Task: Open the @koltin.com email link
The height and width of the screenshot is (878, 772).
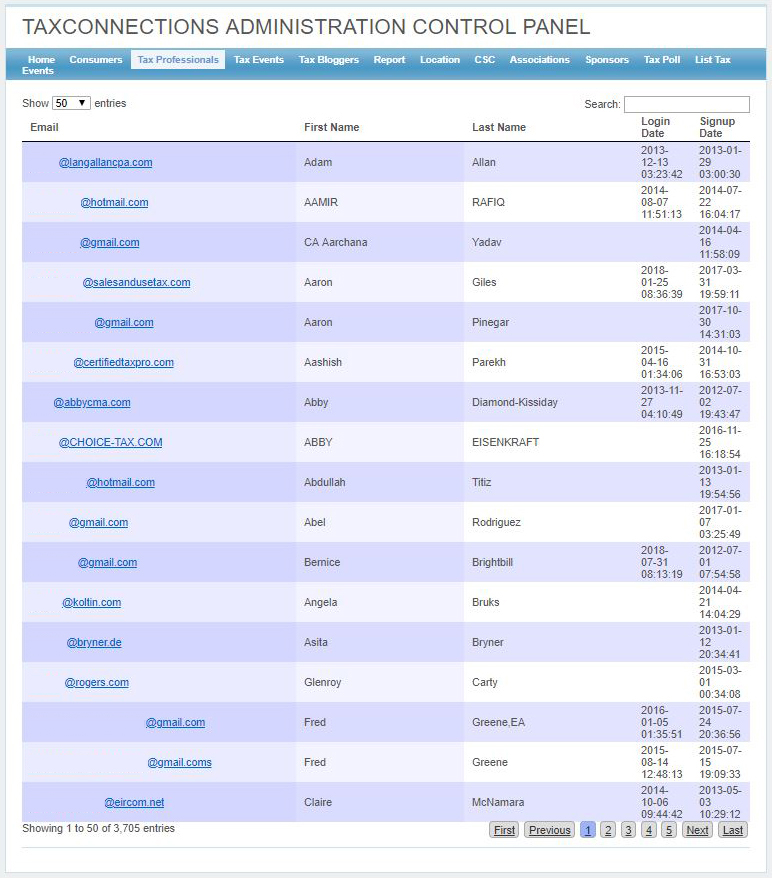Action: [91, 603]
